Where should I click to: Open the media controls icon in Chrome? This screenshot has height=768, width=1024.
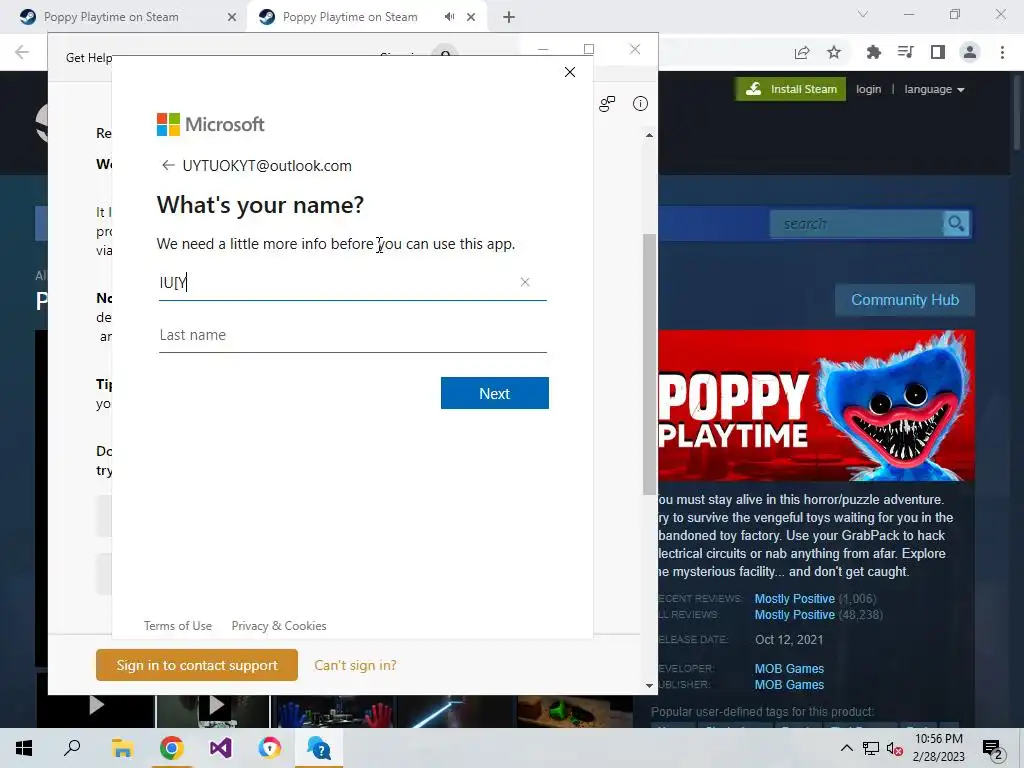(906, 52)
